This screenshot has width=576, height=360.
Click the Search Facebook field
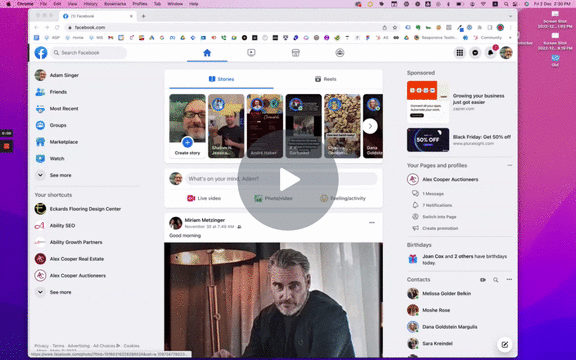tap(89, 53)
